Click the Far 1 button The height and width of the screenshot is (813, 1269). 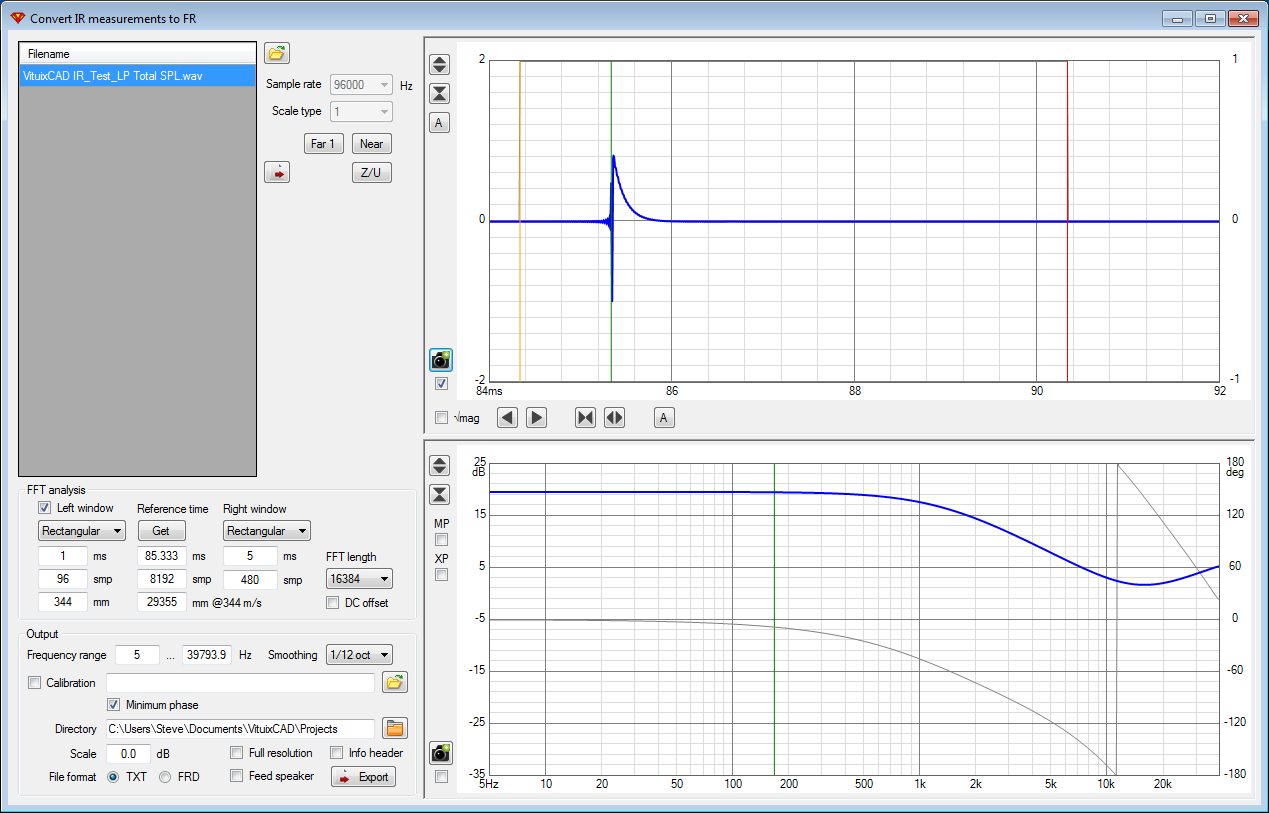click(x=323, y=144)
